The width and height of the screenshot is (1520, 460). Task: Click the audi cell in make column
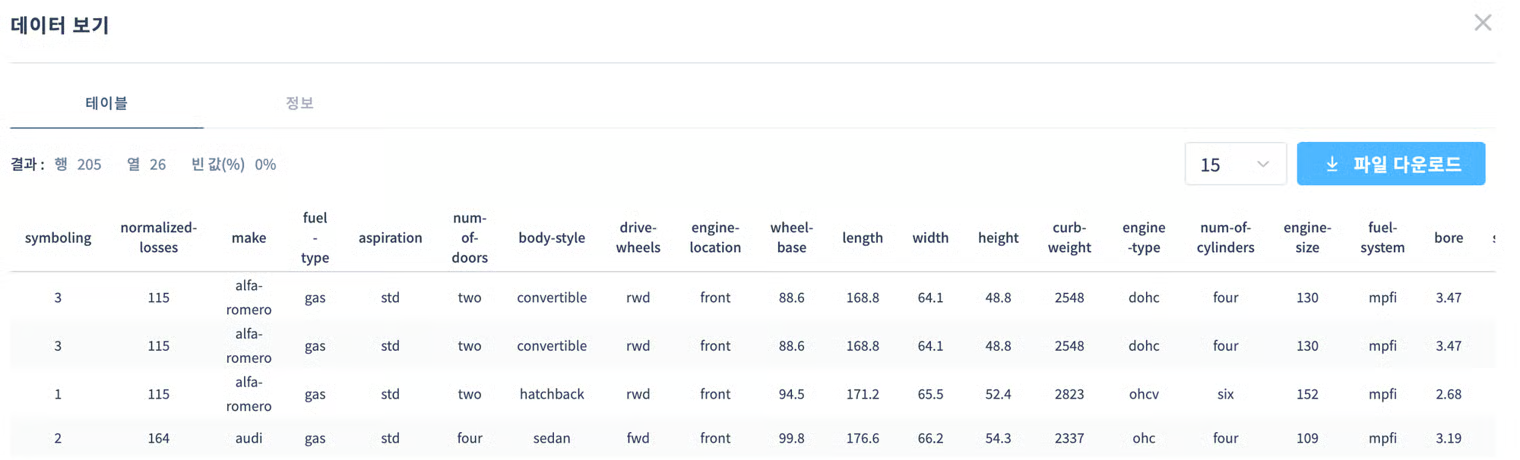(x=248, y=438)
